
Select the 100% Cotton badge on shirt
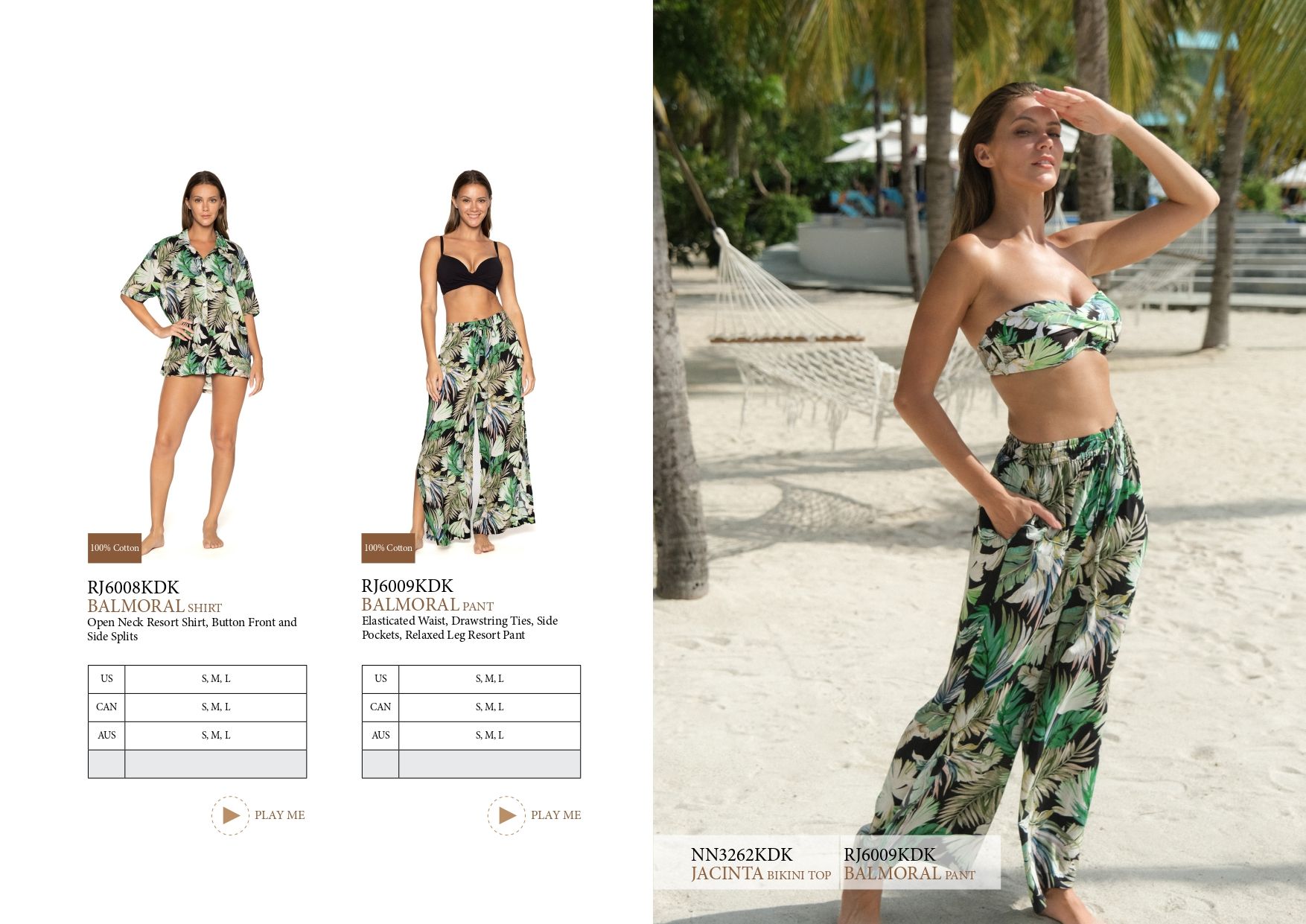[x=115, y=548]
